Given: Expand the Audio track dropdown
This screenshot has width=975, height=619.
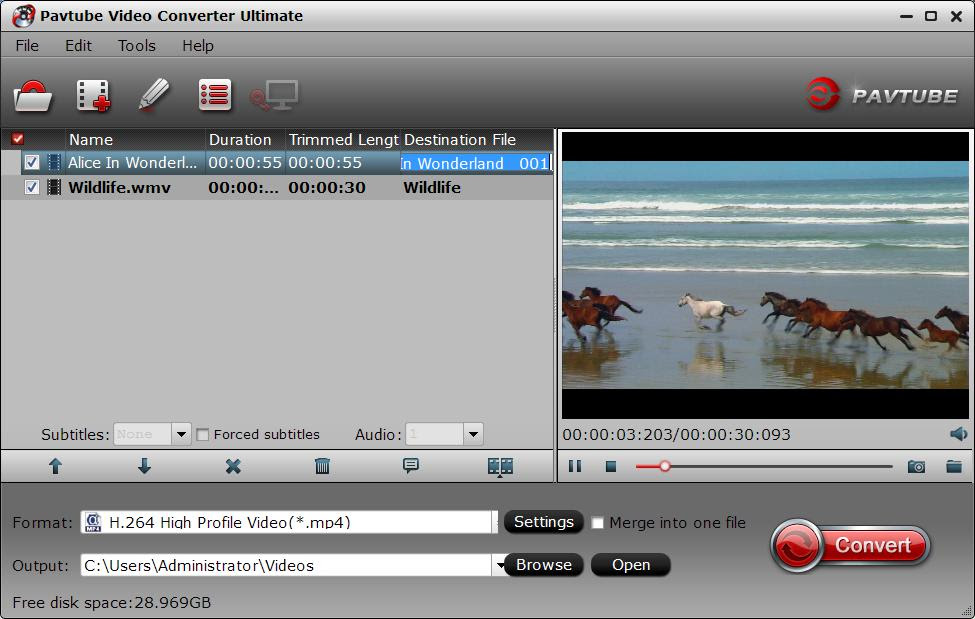Looking at the screenshot, I should point(473,434).
